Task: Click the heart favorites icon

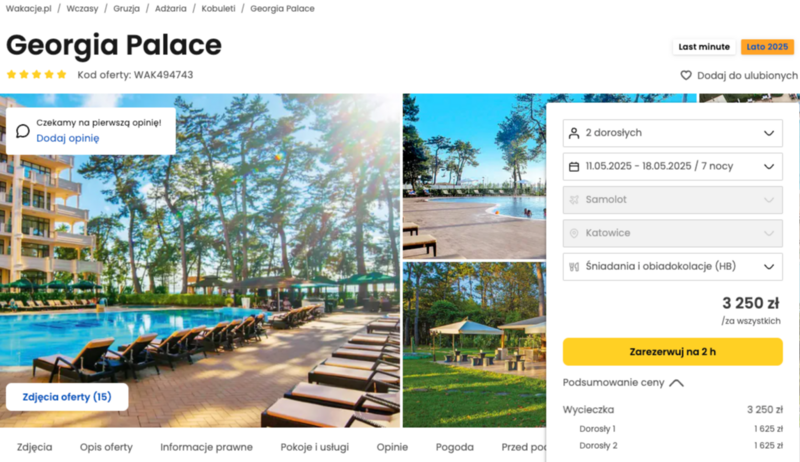Action: (686, 75)
